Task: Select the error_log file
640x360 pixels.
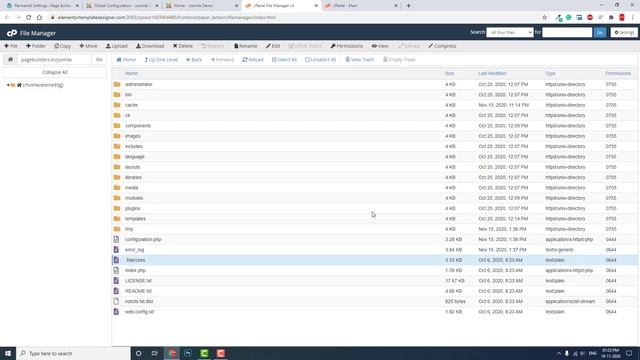Action: coord(375,250)
